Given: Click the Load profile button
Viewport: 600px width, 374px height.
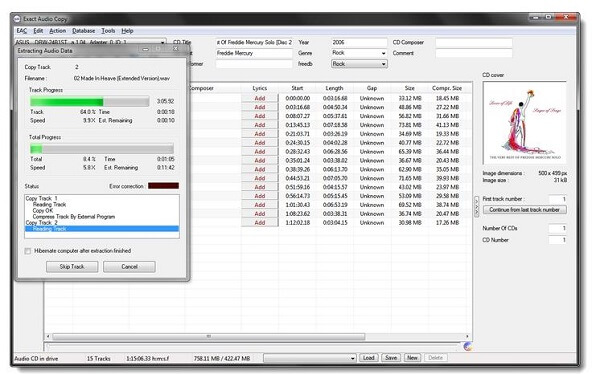Looking at the screenshot, I should pos(368,358).
